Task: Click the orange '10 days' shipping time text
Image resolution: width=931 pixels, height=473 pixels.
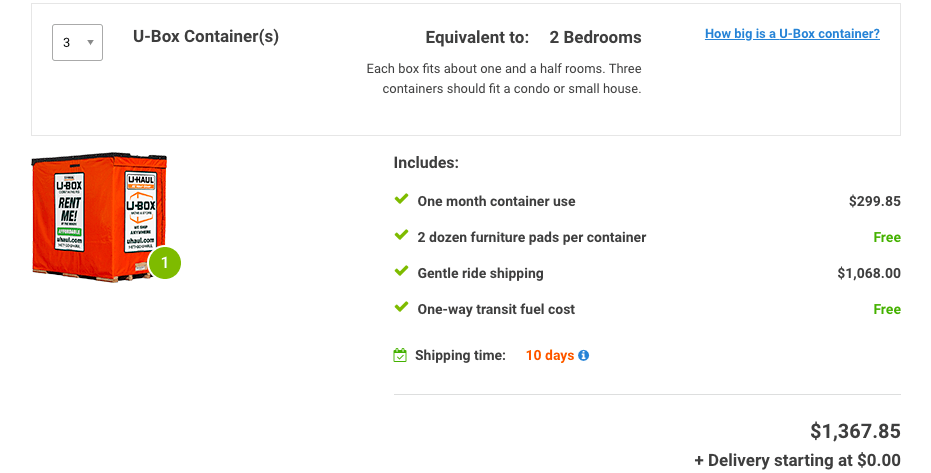Action: [550, 355]
